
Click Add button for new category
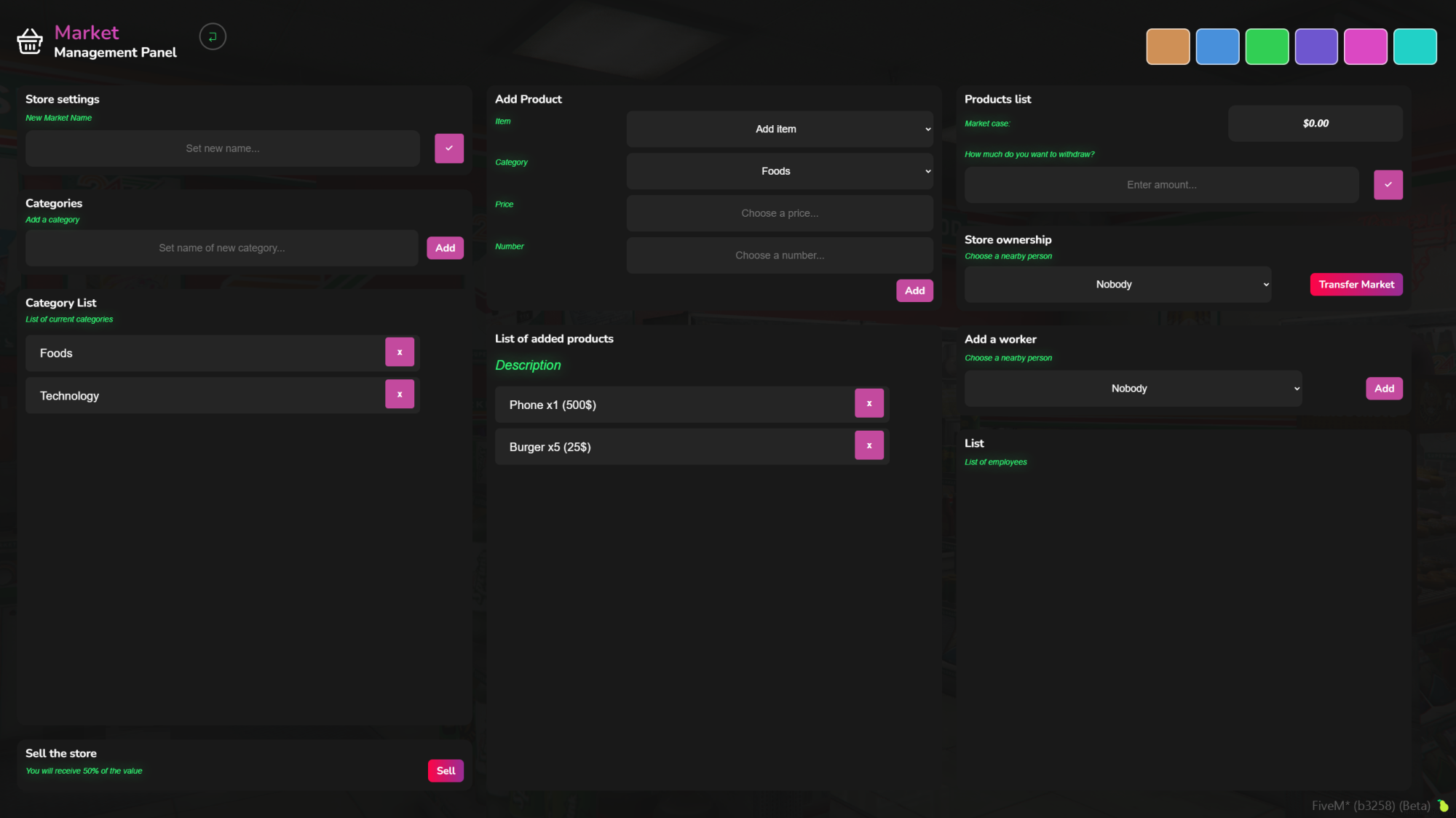[x=445, y=248]
